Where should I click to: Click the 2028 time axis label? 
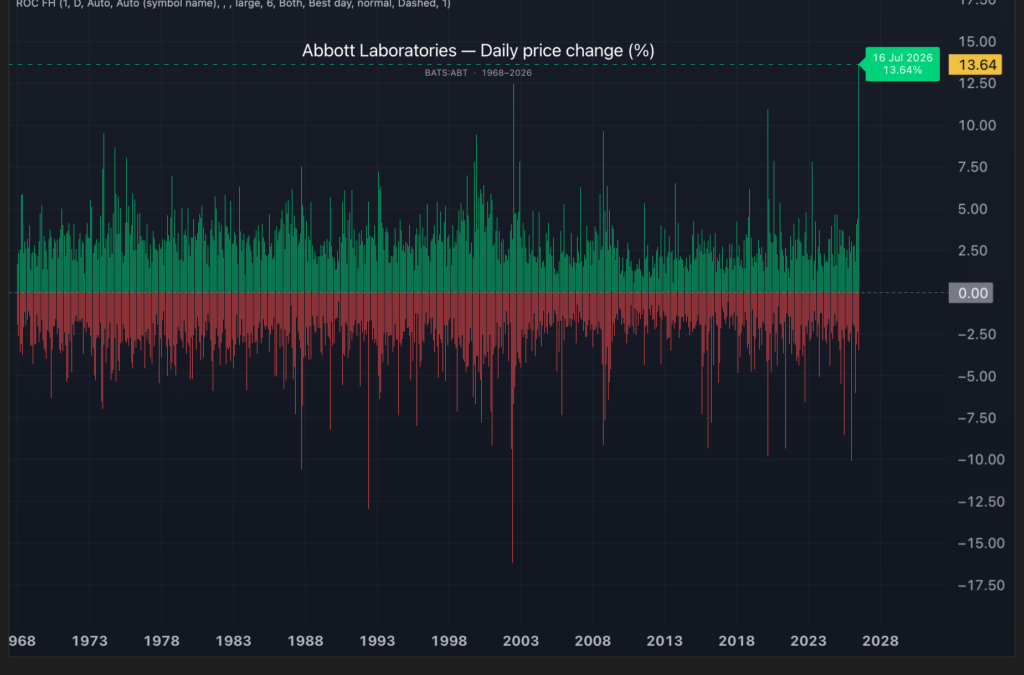click(x=880, y=641)
